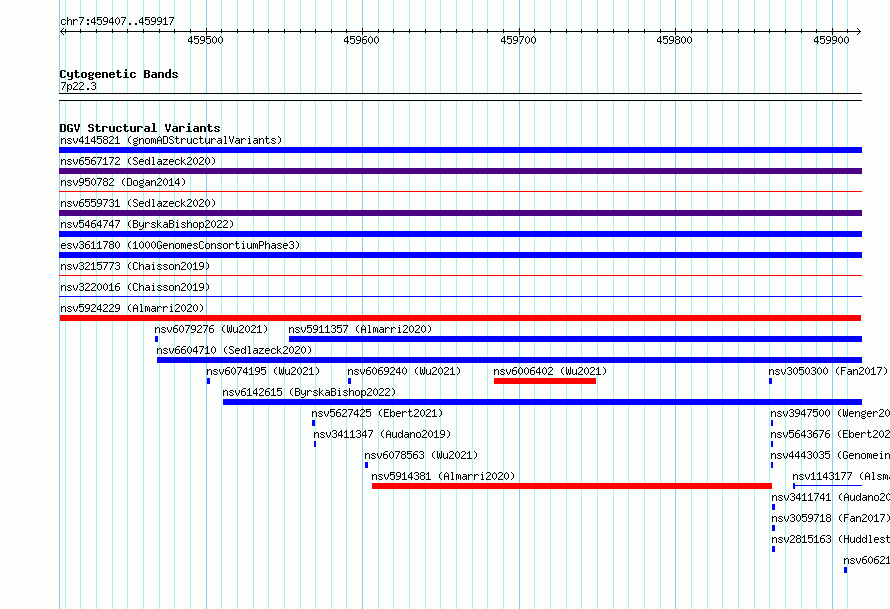The image size is (890, 609).
Task: Open nsv2815163 Huddleston variant label
Action: 830,539
